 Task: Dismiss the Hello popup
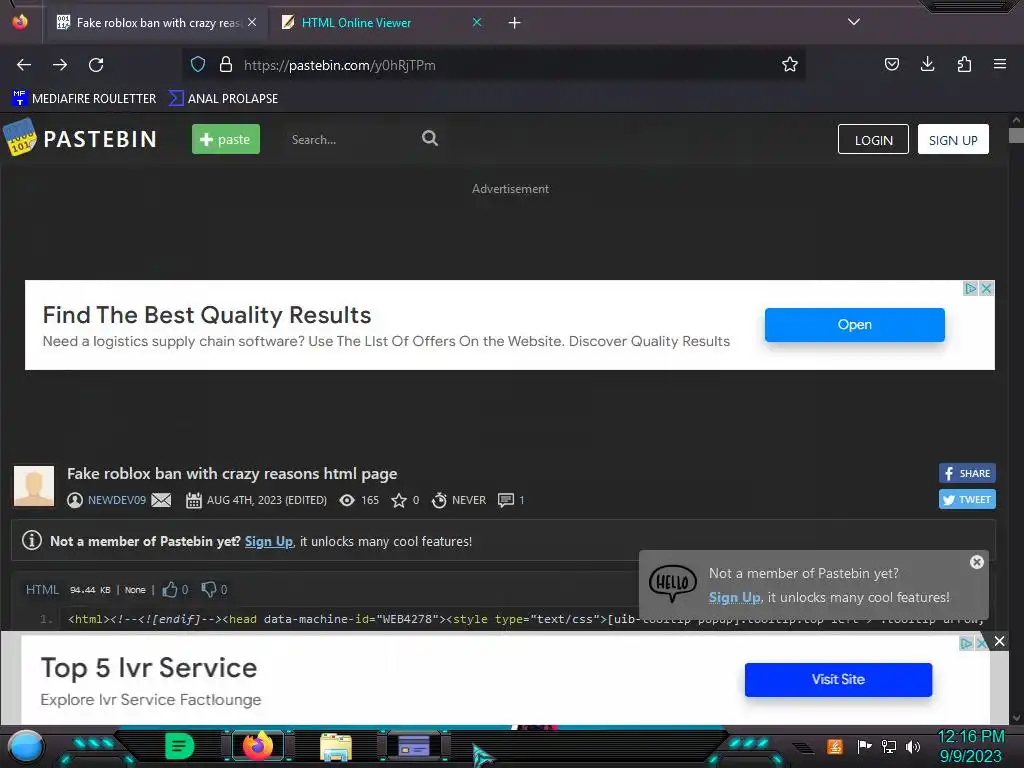point(976,562)
